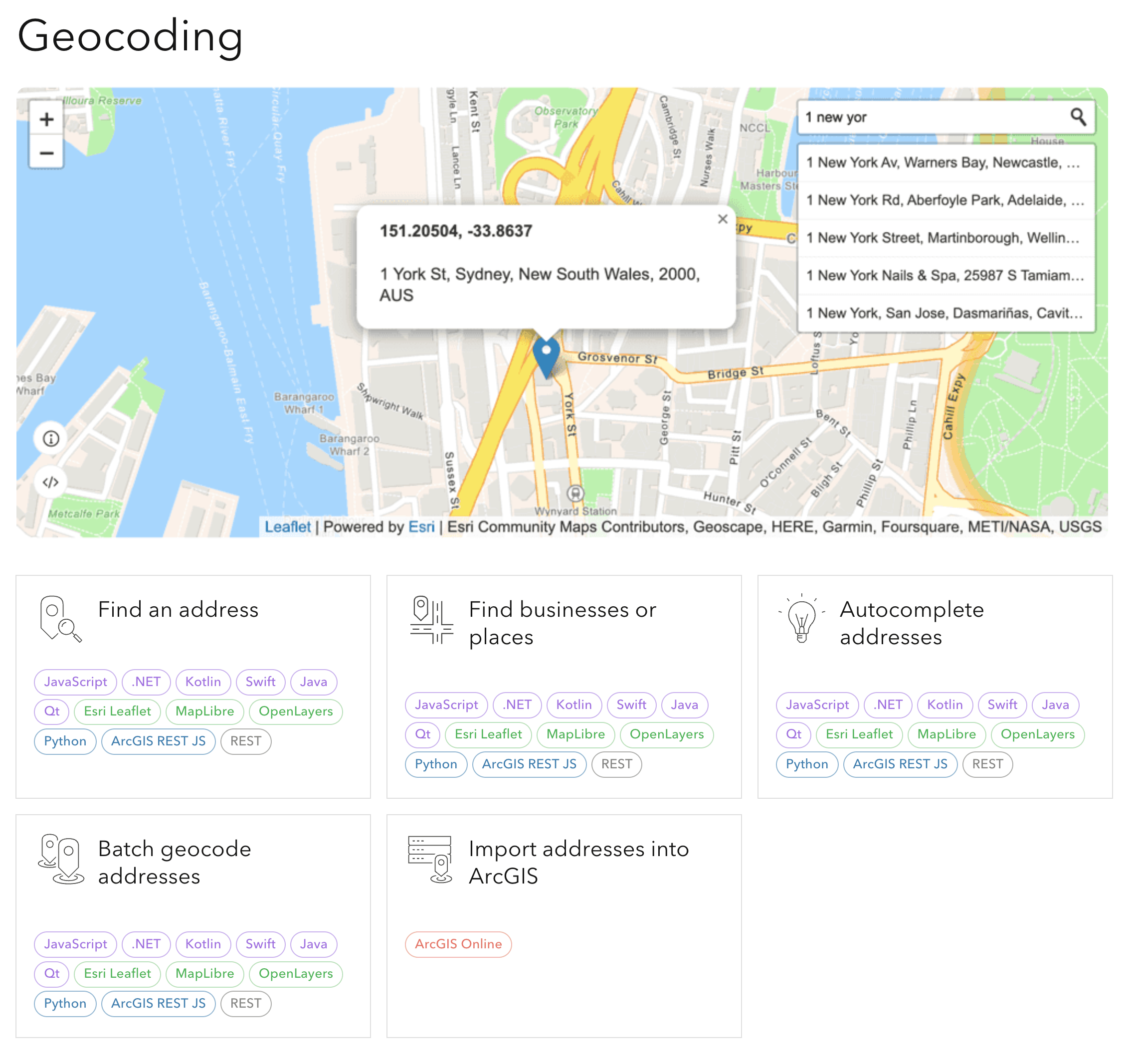Image resolution: width=1130 pixels, height=1064 pixels.
Task: Open the map info circle icon
Action: pyautogui.click(x=51, y=439)
